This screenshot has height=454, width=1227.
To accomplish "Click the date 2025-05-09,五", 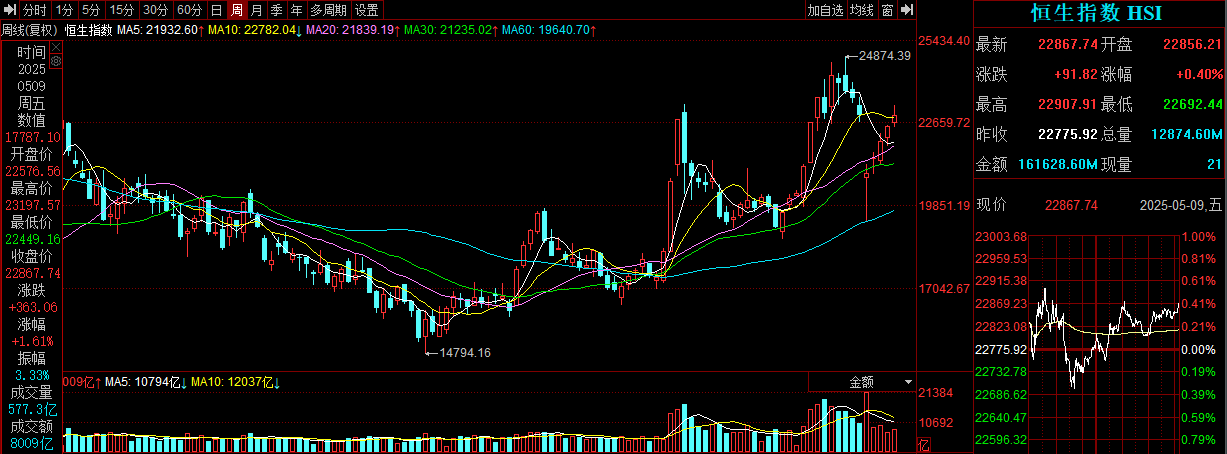I will [1181, 205].
